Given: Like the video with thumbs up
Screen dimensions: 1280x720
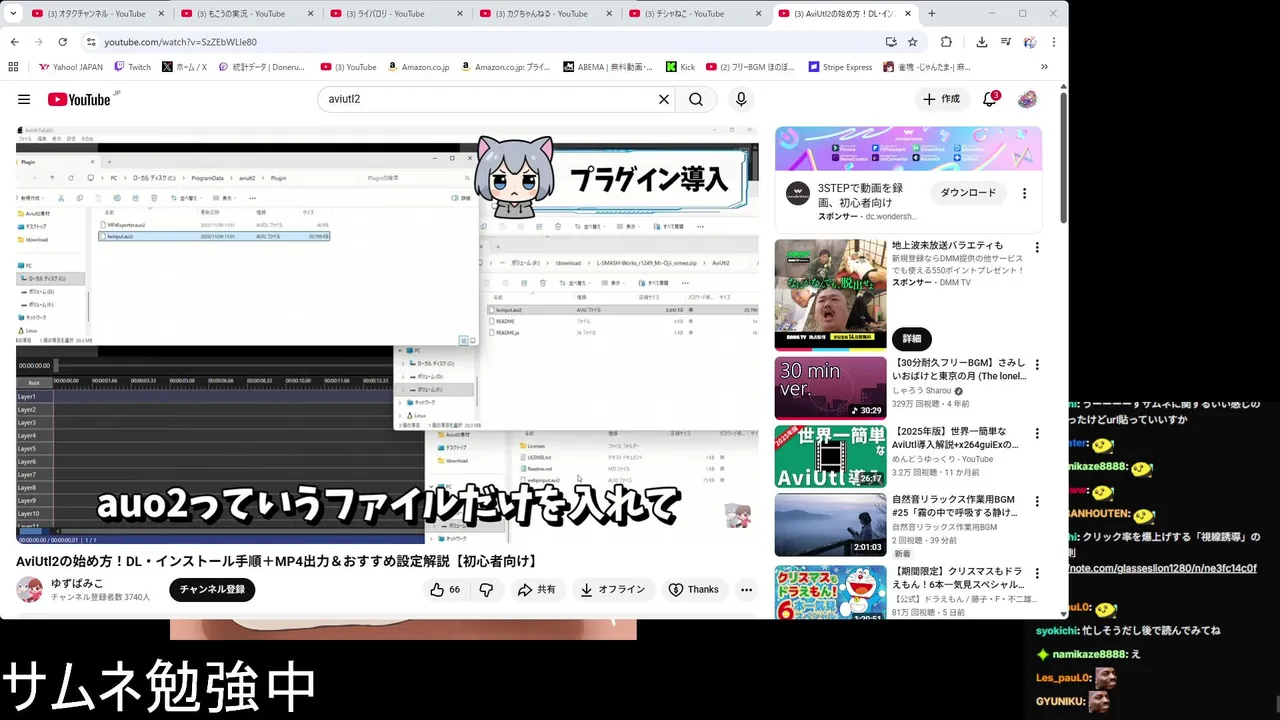Looking at the screenshot, I should (445, 590).
